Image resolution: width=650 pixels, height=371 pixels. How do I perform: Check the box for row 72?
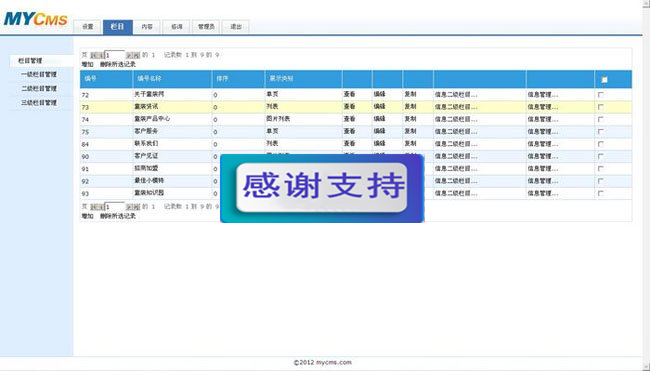coord(600,95)
